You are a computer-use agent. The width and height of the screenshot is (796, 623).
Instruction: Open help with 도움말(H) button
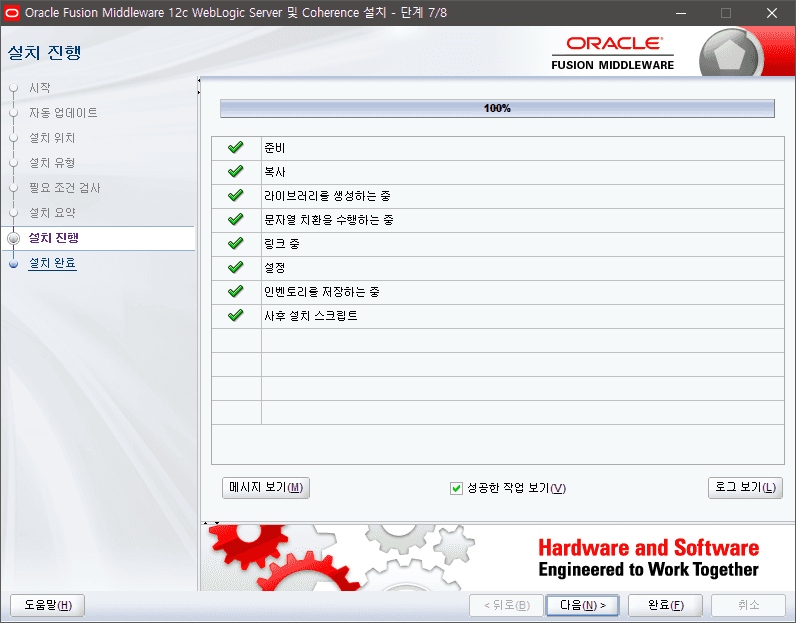(48, 605)
